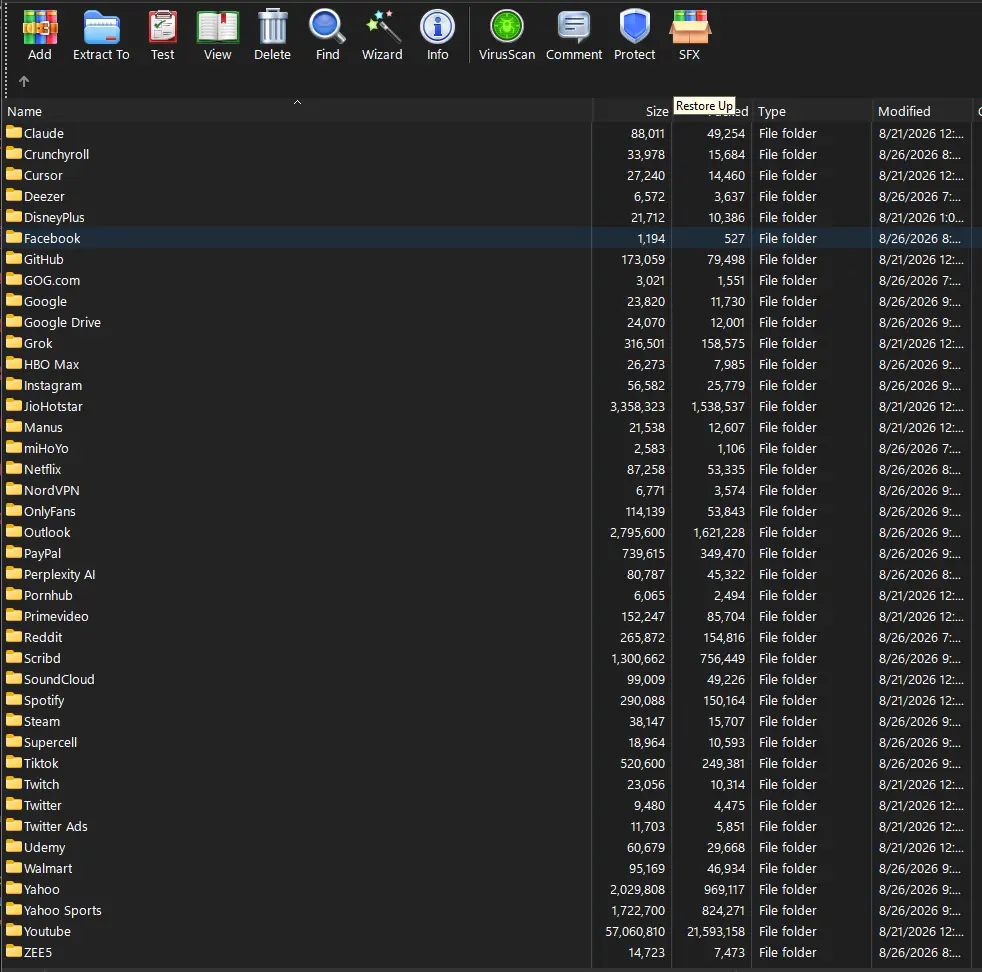
Task: Select the Manus folder name
Action: (x=43, y=428)
